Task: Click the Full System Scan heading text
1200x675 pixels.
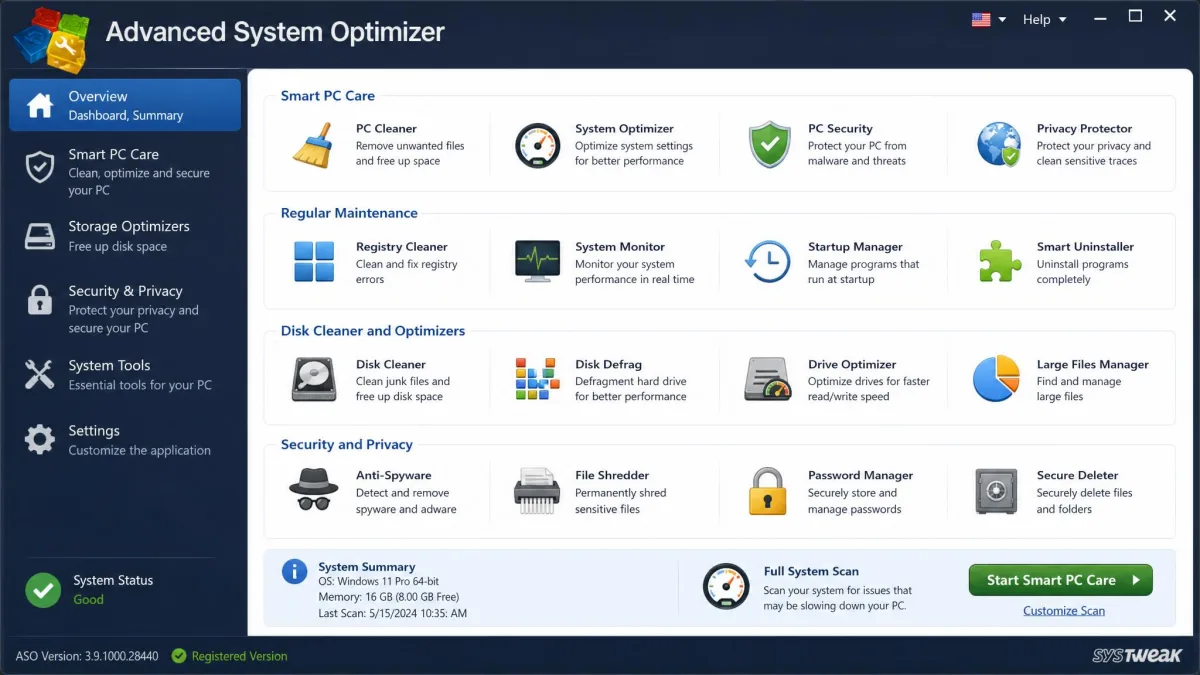Action: (x=811, y=571)
